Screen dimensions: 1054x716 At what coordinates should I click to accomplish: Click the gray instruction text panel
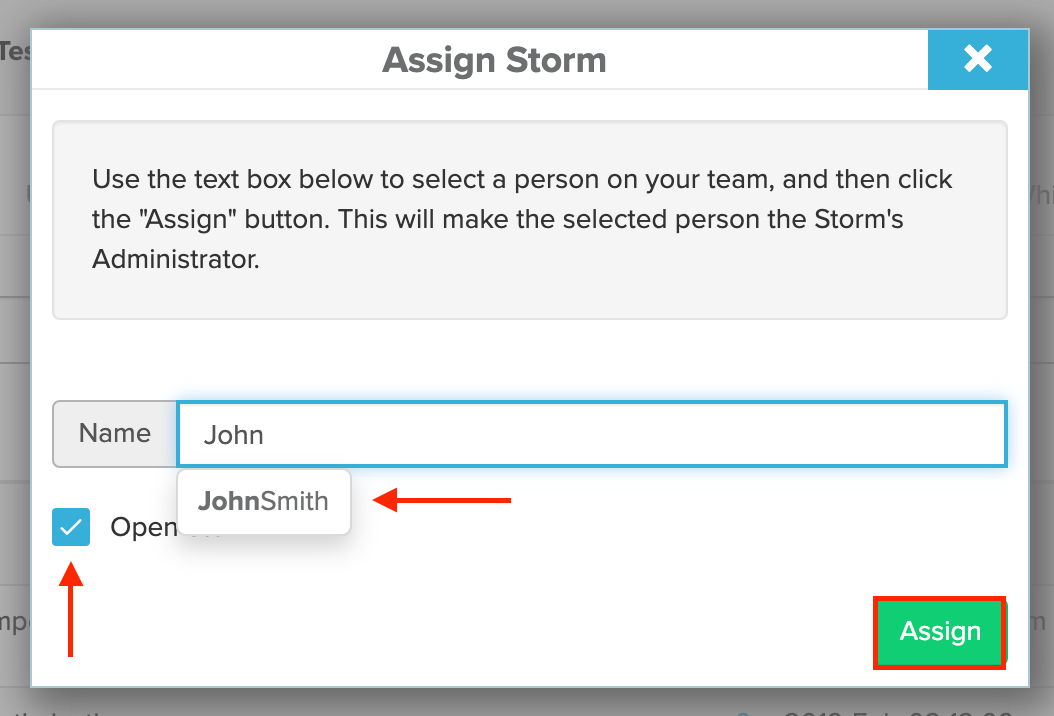530,220
